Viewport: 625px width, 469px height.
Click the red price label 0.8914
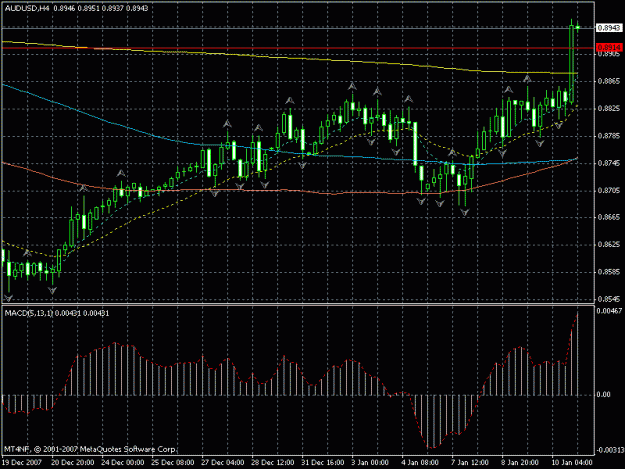609,47
